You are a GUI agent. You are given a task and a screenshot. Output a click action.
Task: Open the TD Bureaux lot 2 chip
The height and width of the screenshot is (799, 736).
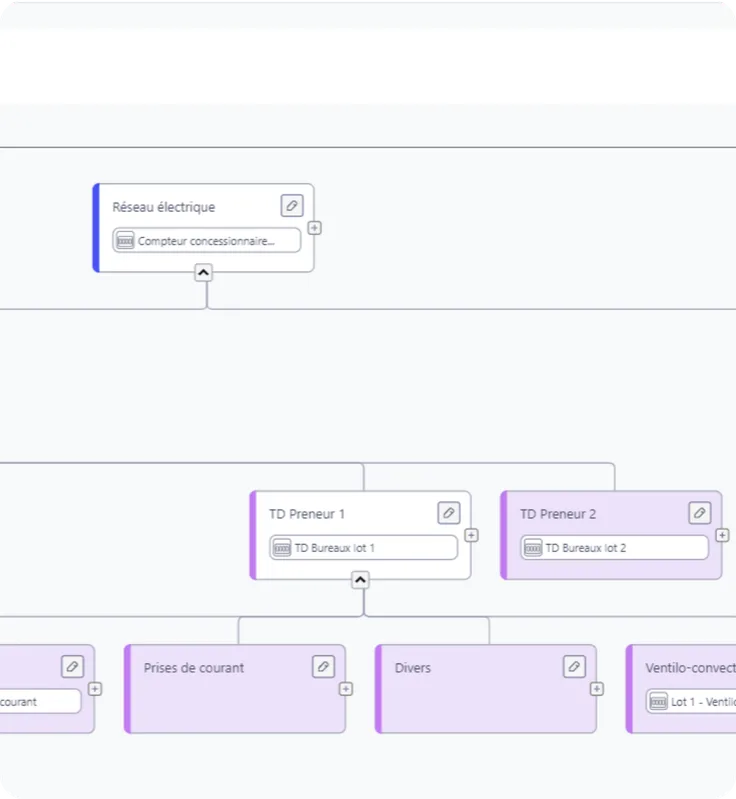coord(614,548)
